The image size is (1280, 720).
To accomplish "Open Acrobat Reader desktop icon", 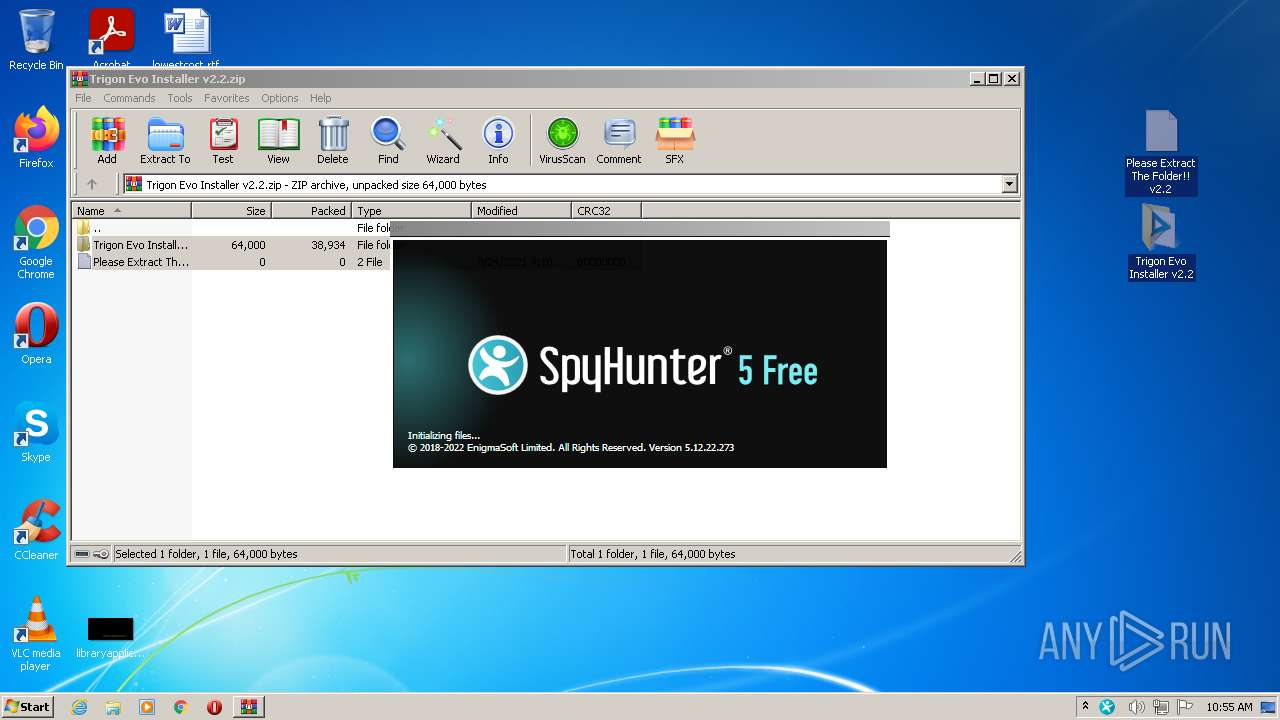I will coord(112,38).
